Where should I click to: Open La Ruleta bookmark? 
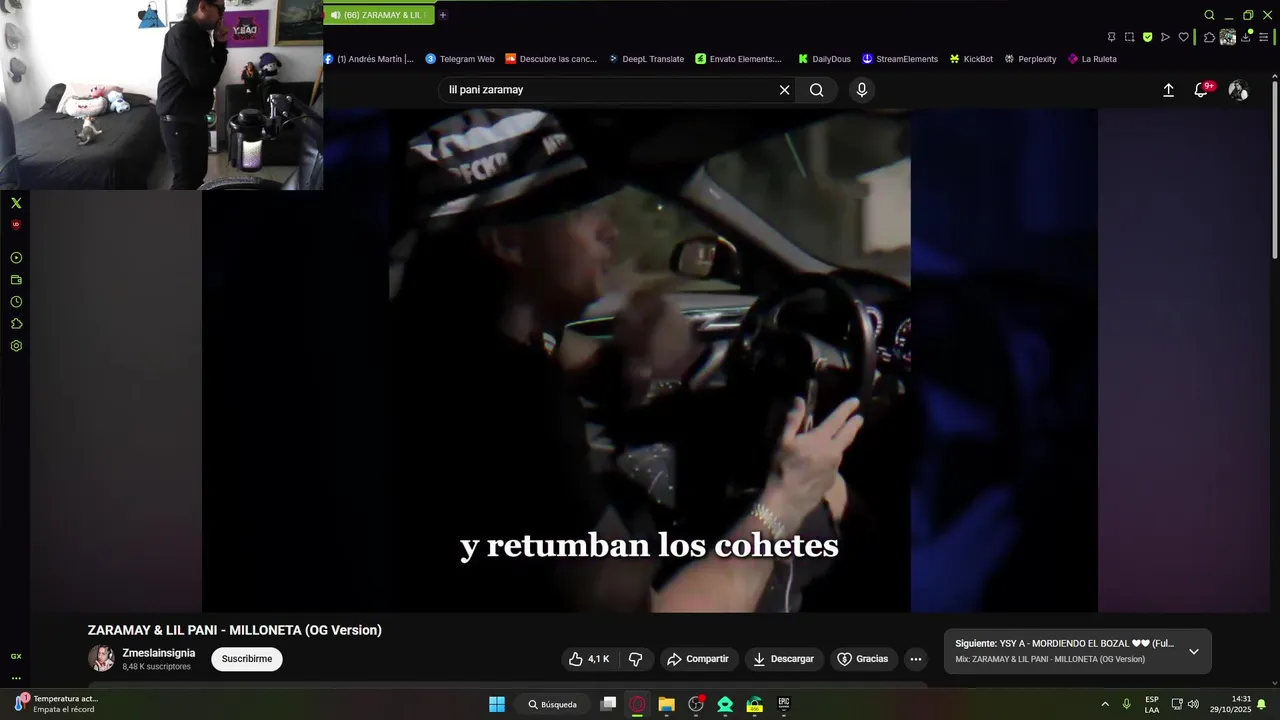coord(1092,59)
